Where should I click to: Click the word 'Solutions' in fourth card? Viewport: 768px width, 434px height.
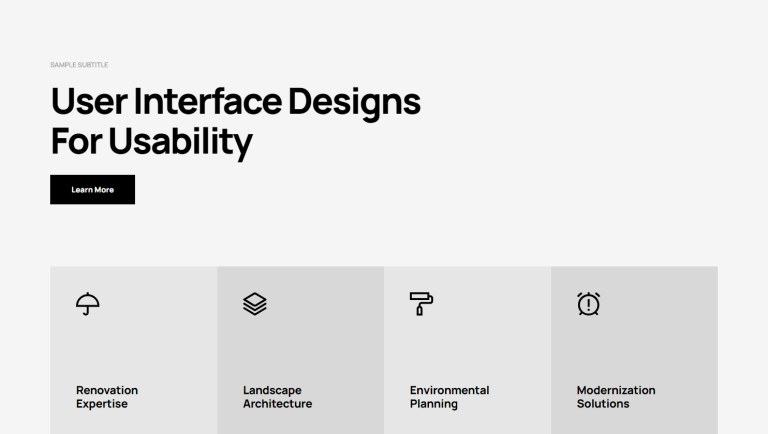(603, 404)
